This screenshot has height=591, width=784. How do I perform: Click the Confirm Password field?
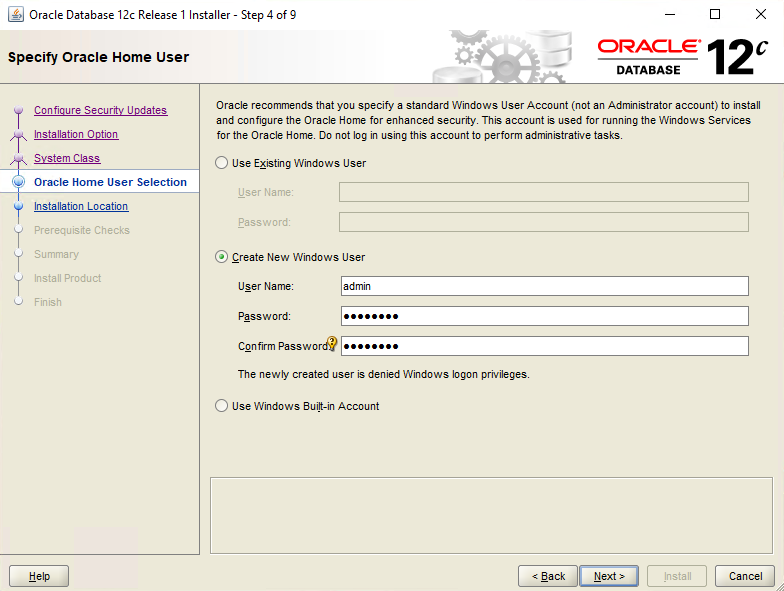pyautogui.click(x=544, y=346)
